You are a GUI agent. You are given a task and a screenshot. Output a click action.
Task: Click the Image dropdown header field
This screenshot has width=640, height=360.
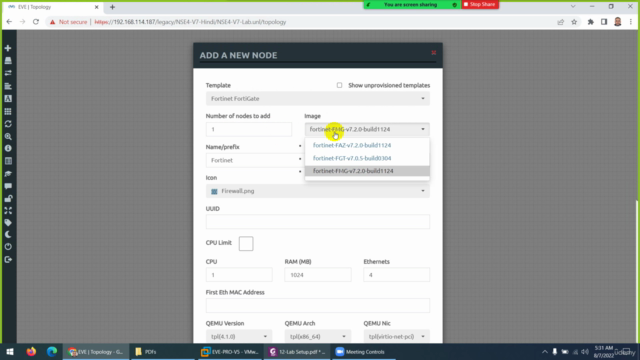coord(367,129)
